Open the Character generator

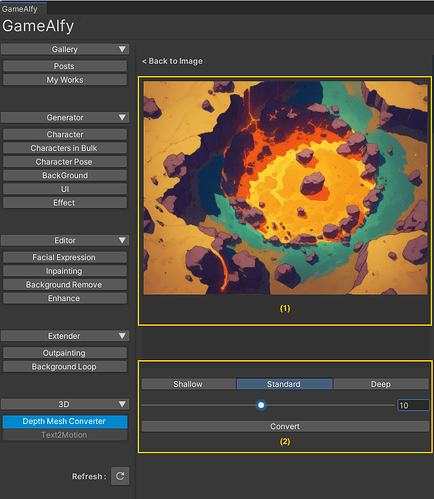[x=65, y=134]
